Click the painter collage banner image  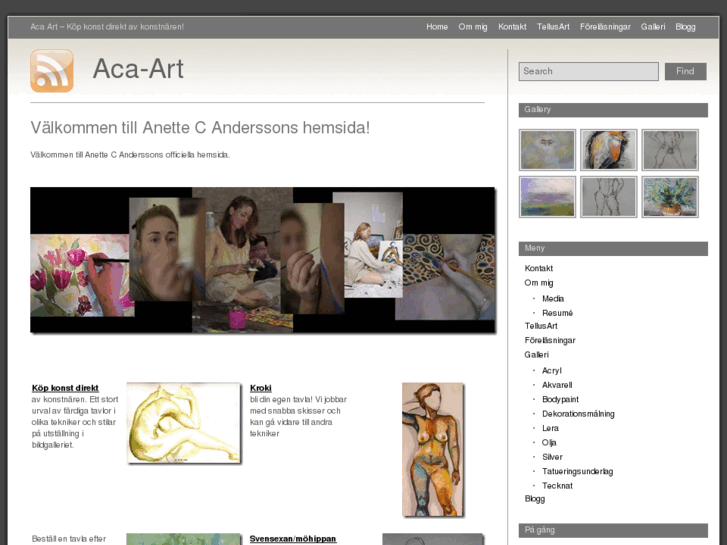[262, 260]
